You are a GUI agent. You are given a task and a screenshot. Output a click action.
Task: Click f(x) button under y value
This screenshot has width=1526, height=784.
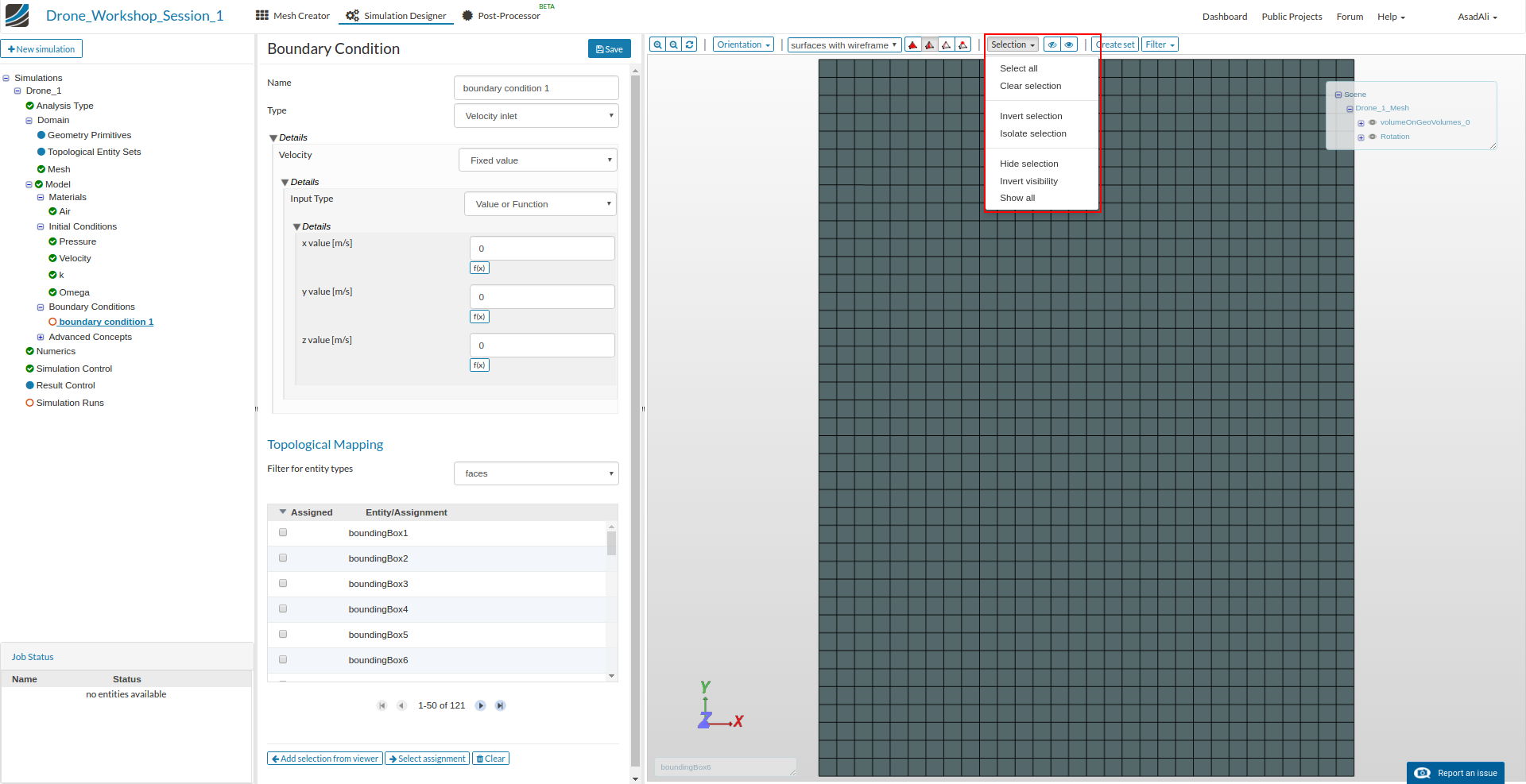479,317
